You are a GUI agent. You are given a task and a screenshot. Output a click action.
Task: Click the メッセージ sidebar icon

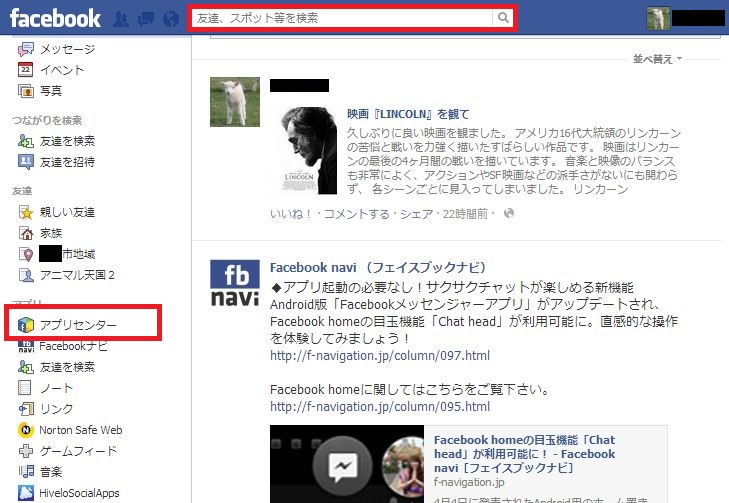coord(26,49)
